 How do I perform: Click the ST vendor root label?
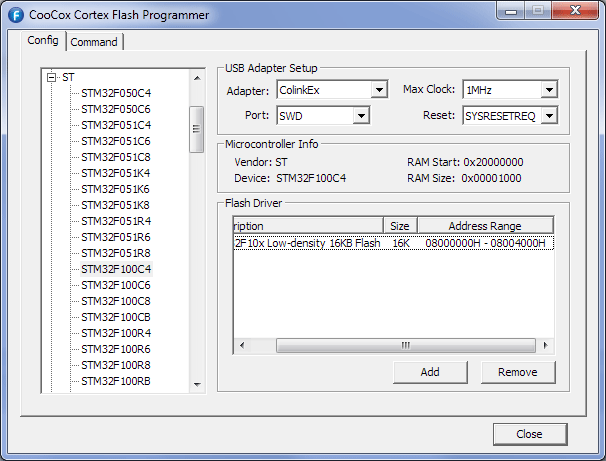pos(68,77)
